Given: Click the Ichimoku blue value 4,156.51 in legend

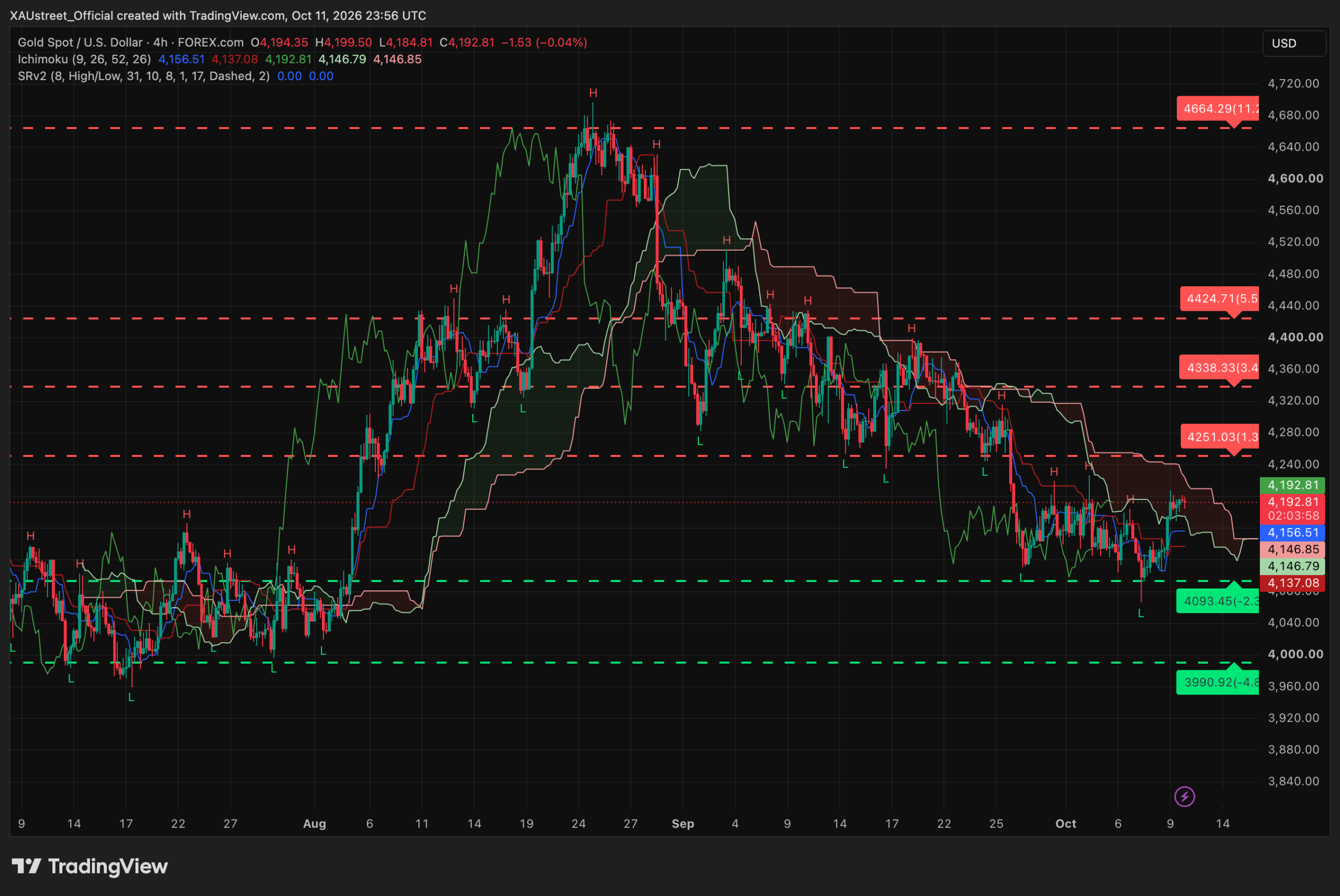Looking at the screenshot, I should pyautogui.click(x=181, y=60).
